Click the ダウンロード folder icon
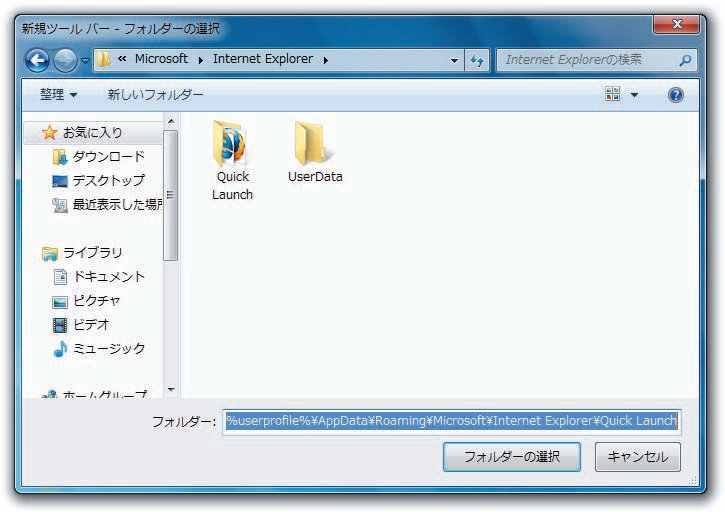Image resolution: width=725 pixels, height=512 pixels. pyautogui.click(x=60, y=157)
